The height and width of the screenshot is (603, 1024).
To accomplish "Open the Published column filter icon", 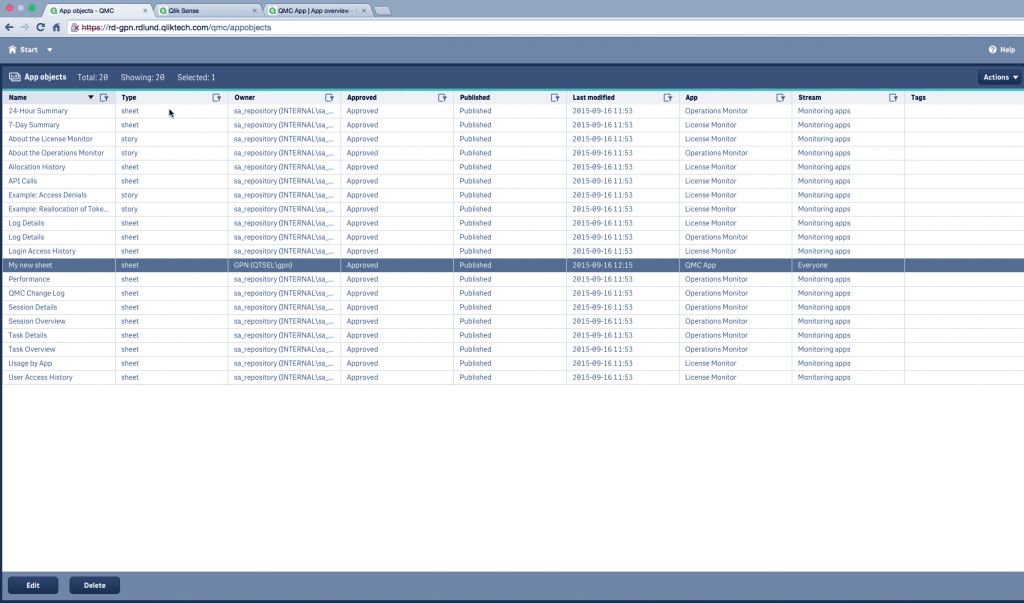I will (x=555, y=97).
